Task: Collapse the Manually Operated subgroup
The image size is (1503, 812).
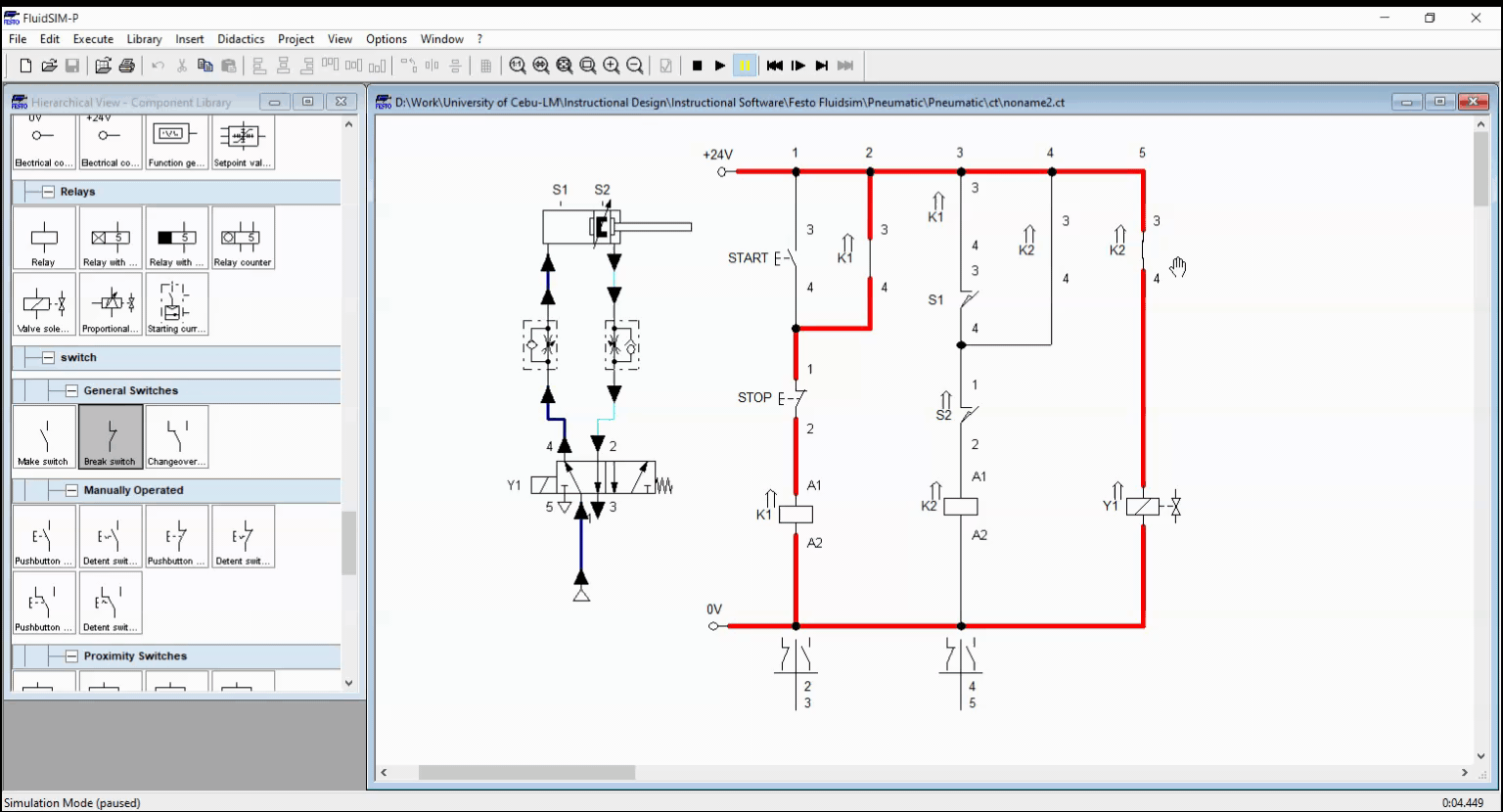Action: tap(71, 491)
